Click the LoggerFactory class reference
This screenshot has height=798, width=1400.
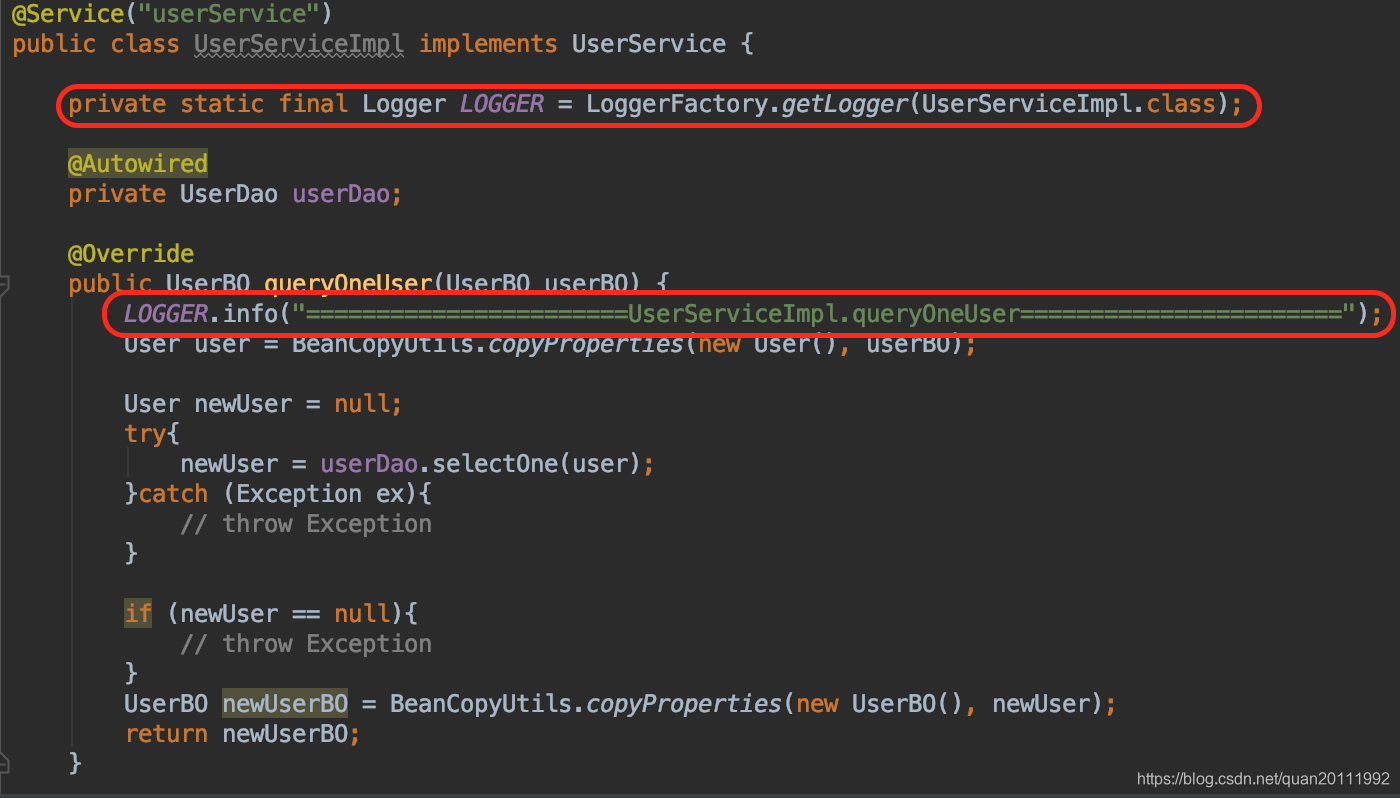[x=677, y=104]
